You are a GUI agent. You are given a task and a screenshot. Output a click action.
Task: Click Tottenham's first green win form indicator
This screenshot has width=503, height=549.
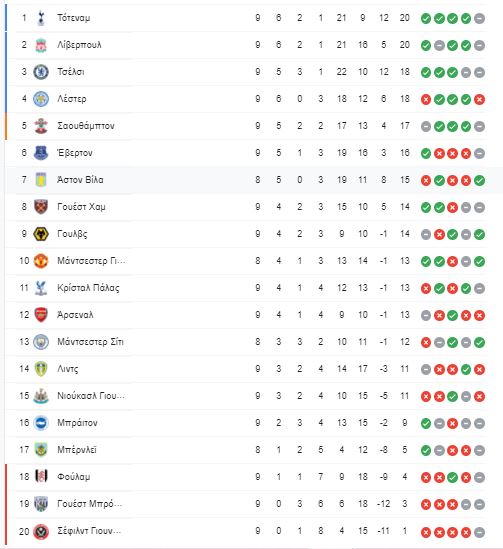pyautogui.click(x=426, y=19)
